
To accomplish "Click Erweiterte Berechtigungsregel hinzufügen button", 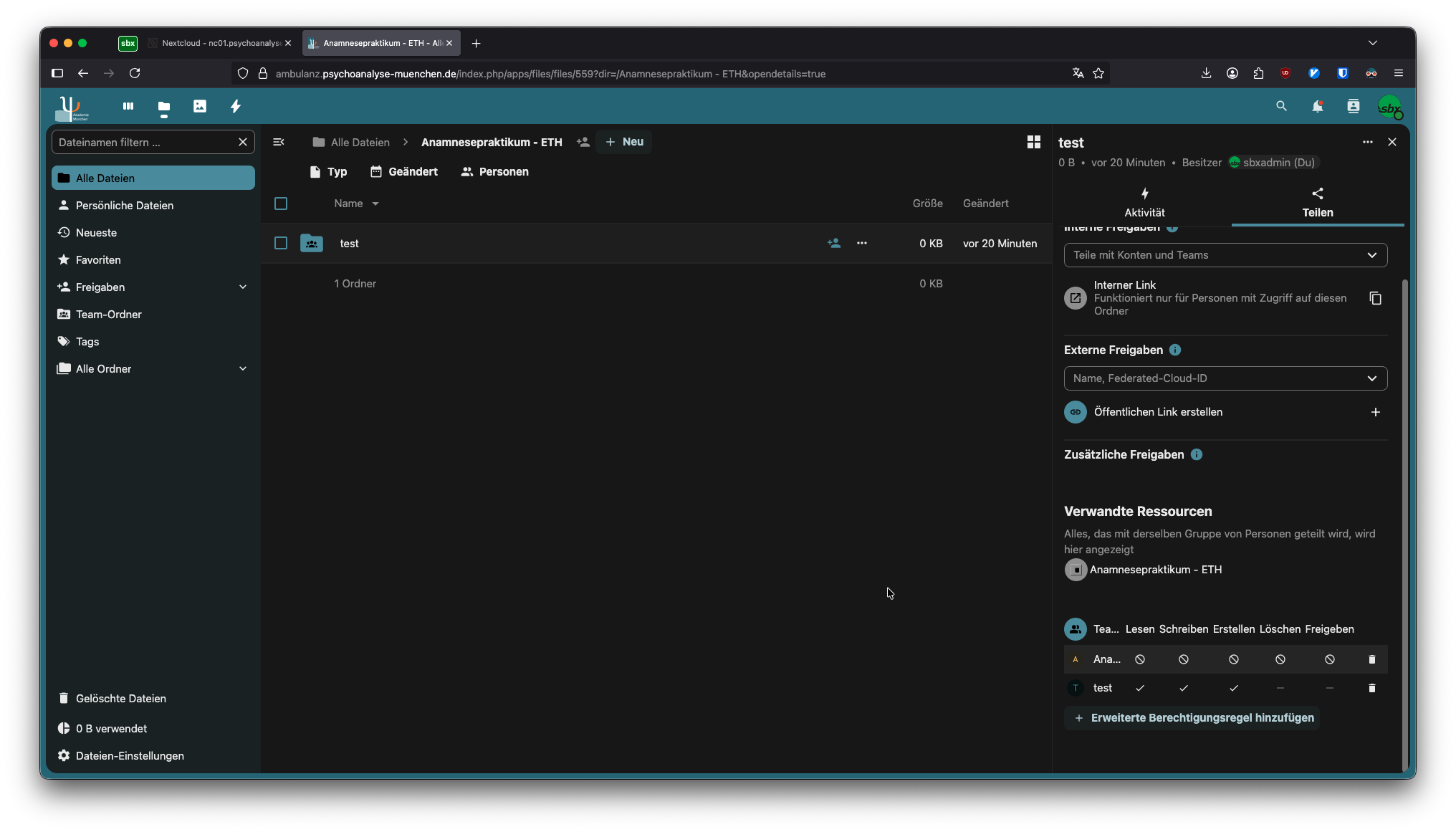I will 1193,718.
